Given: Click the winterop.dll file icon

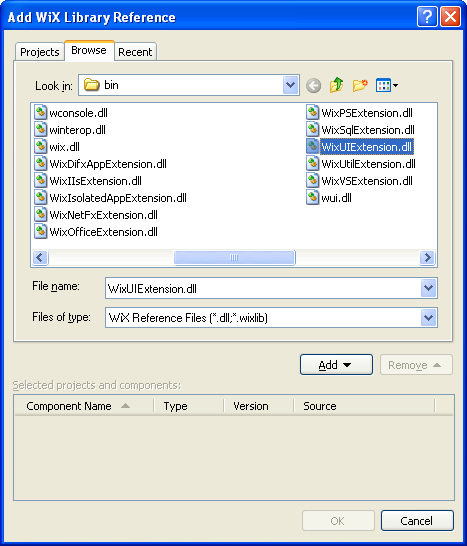Looking at the screenshot, I should coord(40,130).
